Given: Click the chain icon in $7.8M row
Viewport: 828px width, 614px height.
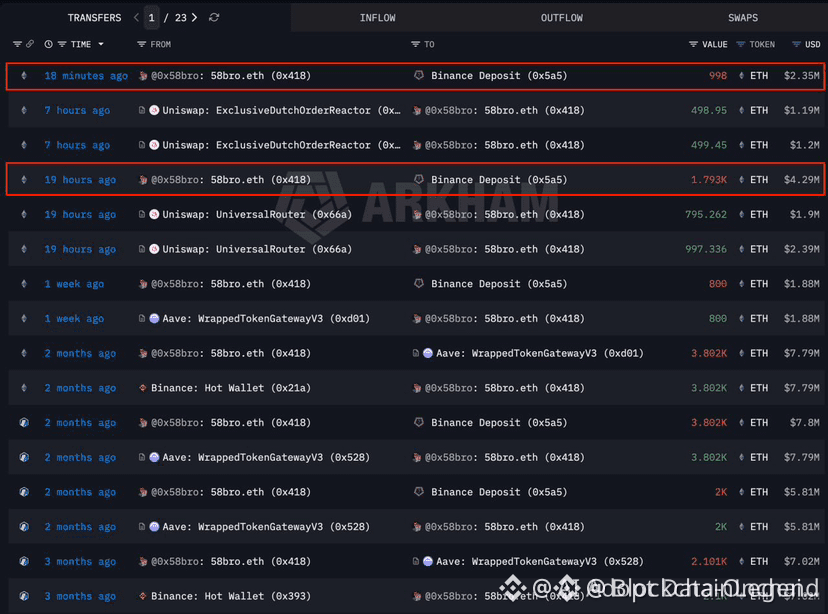Looking at the screenshot, I should [x=24, y=423].
